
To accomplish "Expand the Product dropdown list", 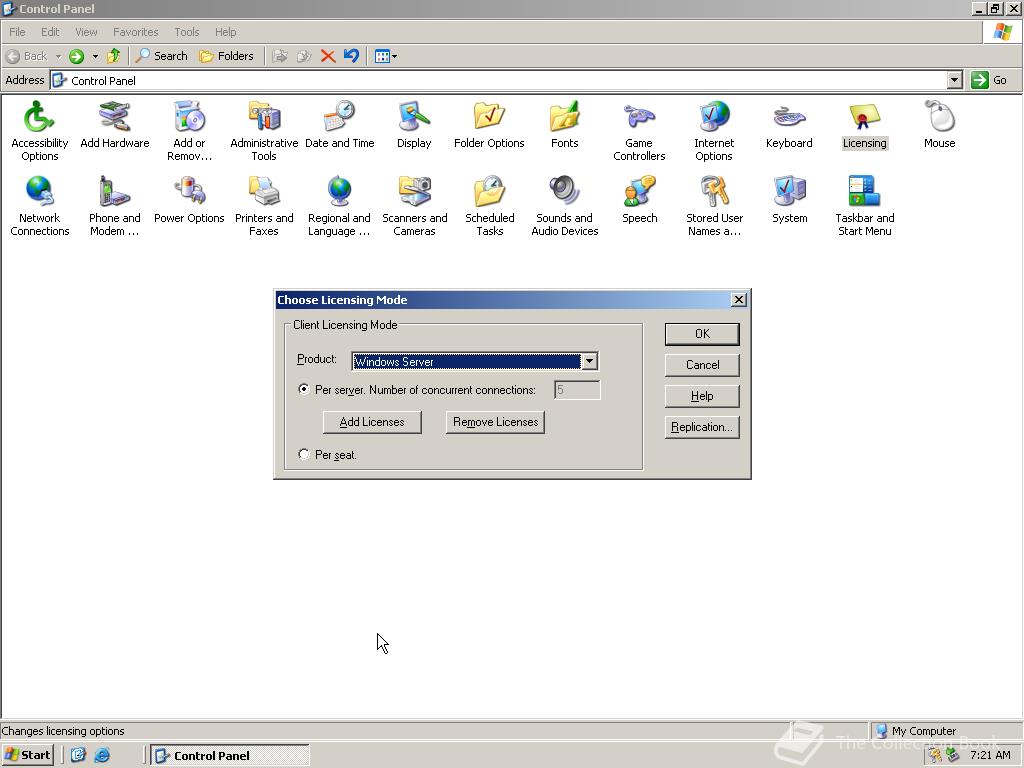I will 589,361.
